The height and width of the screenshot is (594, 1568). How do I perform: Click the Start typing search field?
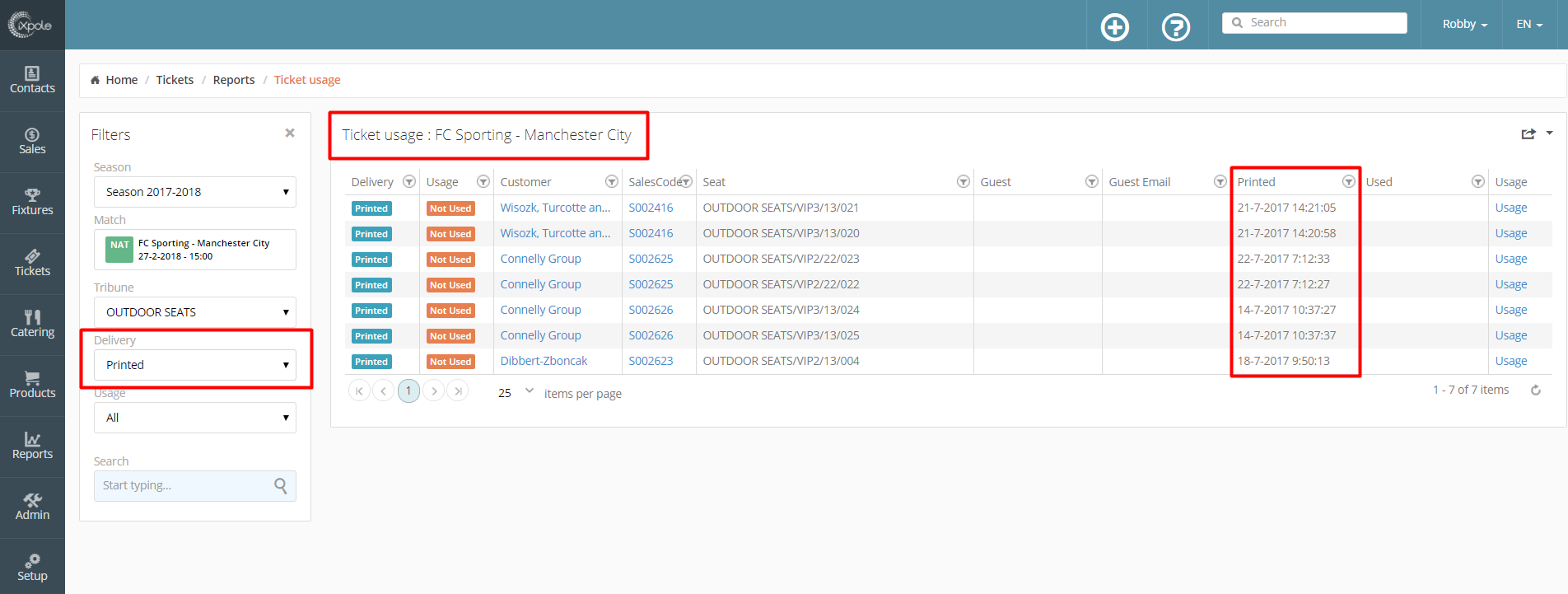[x=195, y=486]
